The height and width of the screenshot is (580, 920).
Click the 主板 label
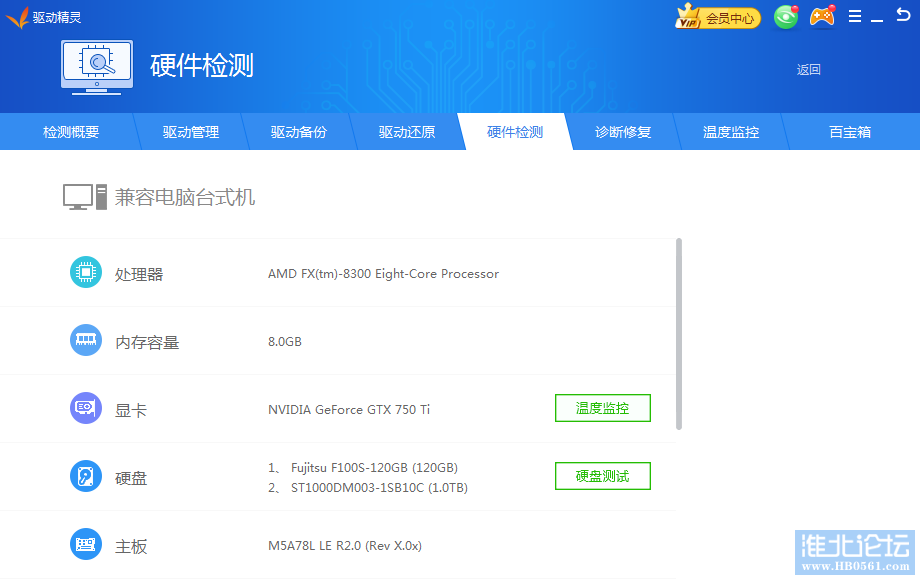(x=131, y=546)
